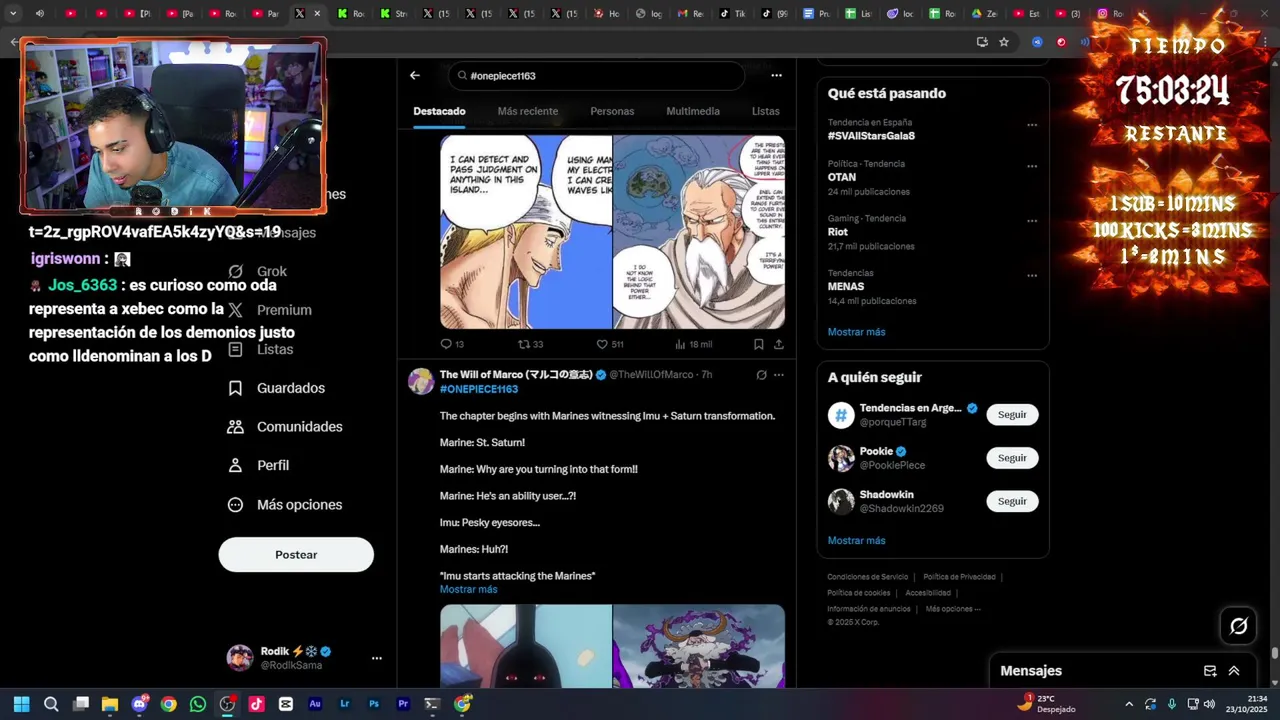Open Comunidades in the sidebar
Viewport: 1280px width, 720px height.
[x=285, y=427]
